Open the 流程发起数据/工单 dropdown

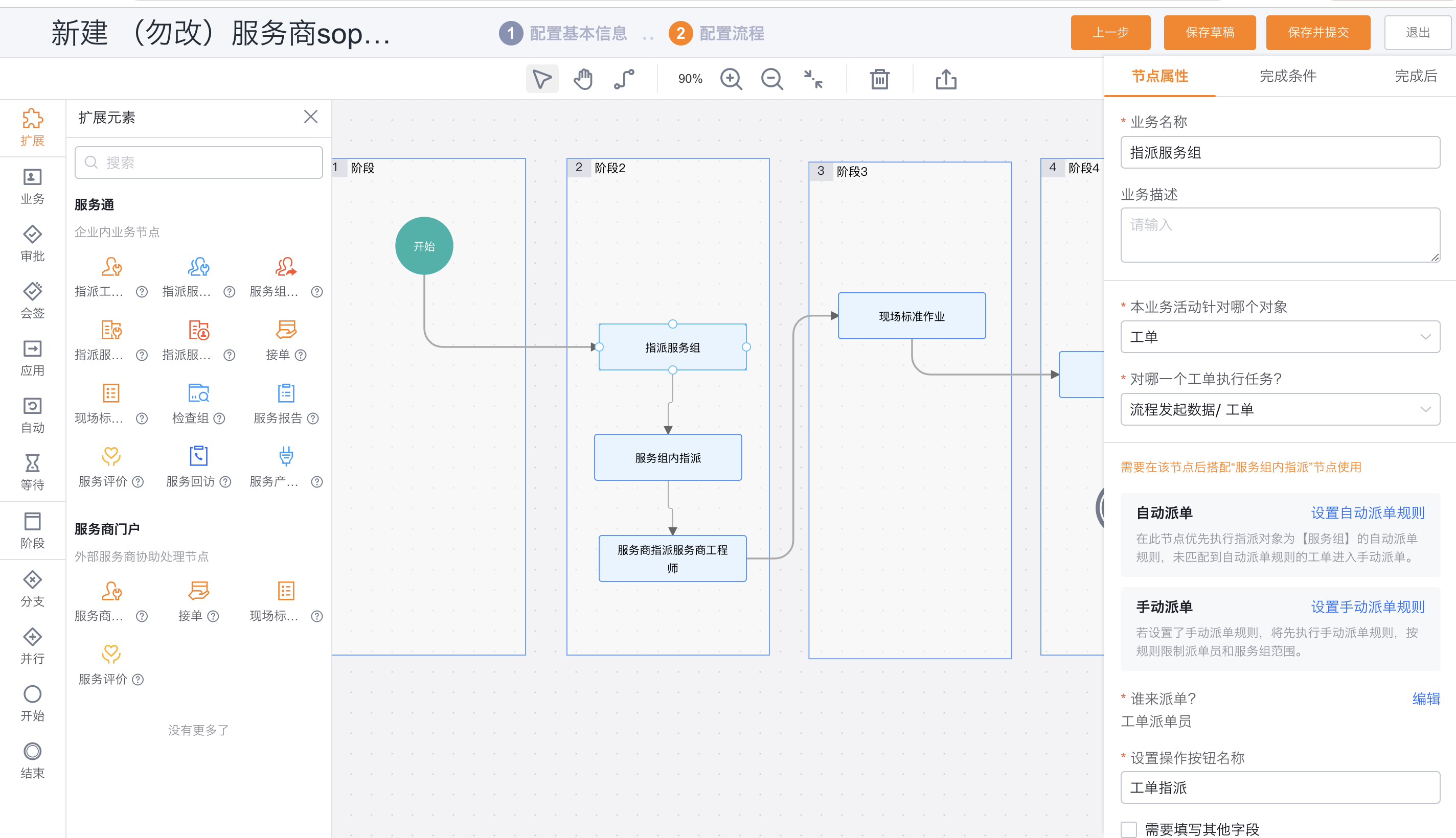[1280, 409]
